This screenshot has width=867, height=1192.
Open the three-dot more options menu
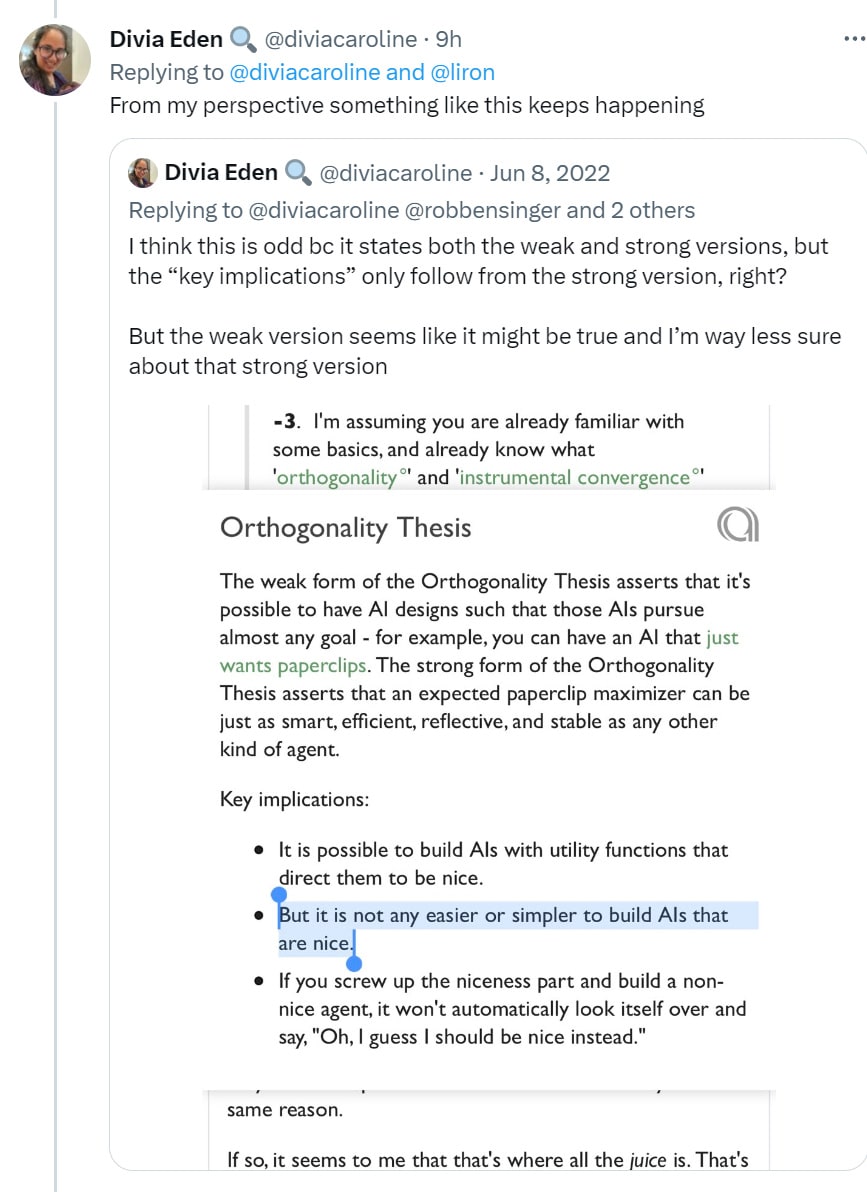tap(853, 39)
